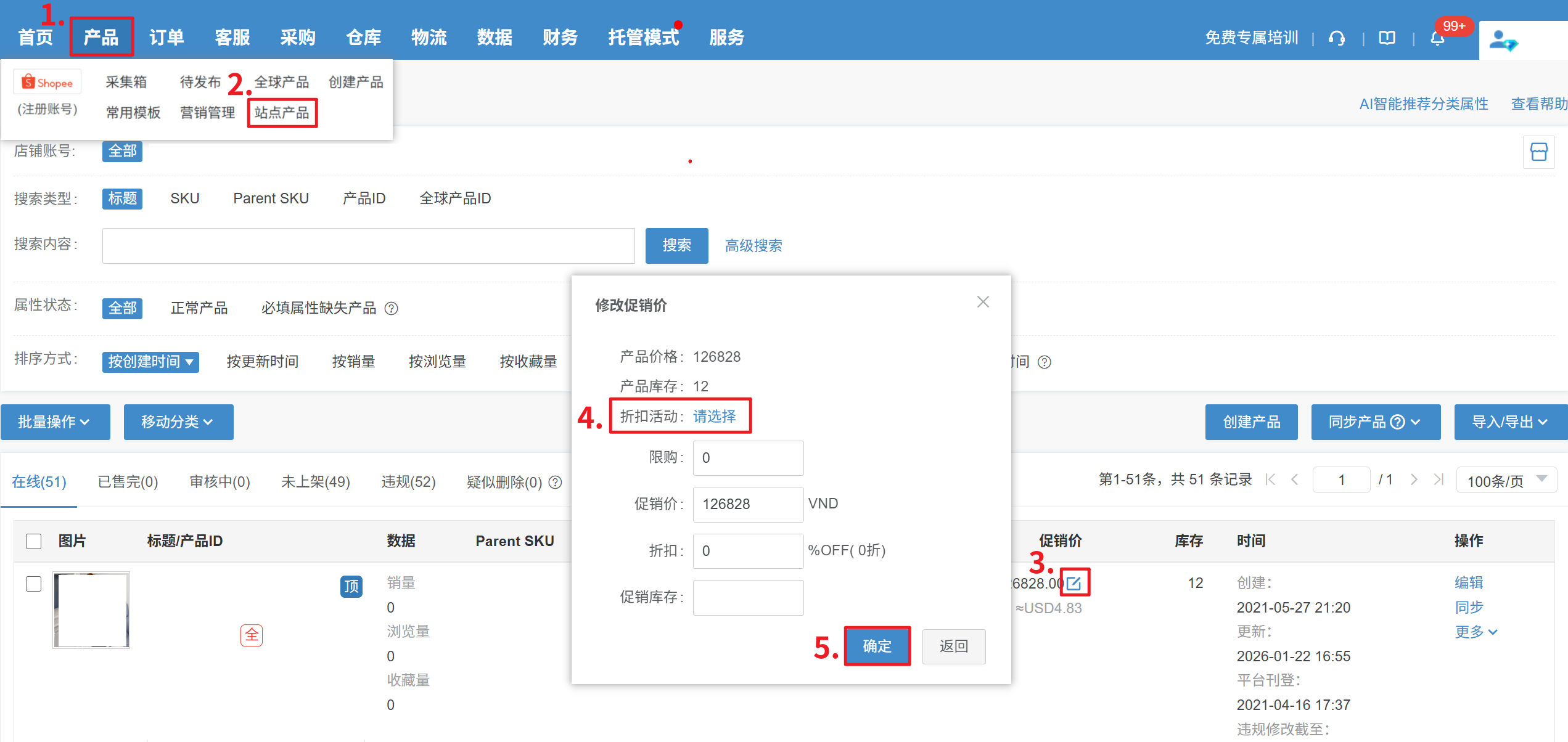Image resolution: width=1568 pixels, height=742 pixels.
Task: Tick the first product row checkbox
Action: click(34, 583)
